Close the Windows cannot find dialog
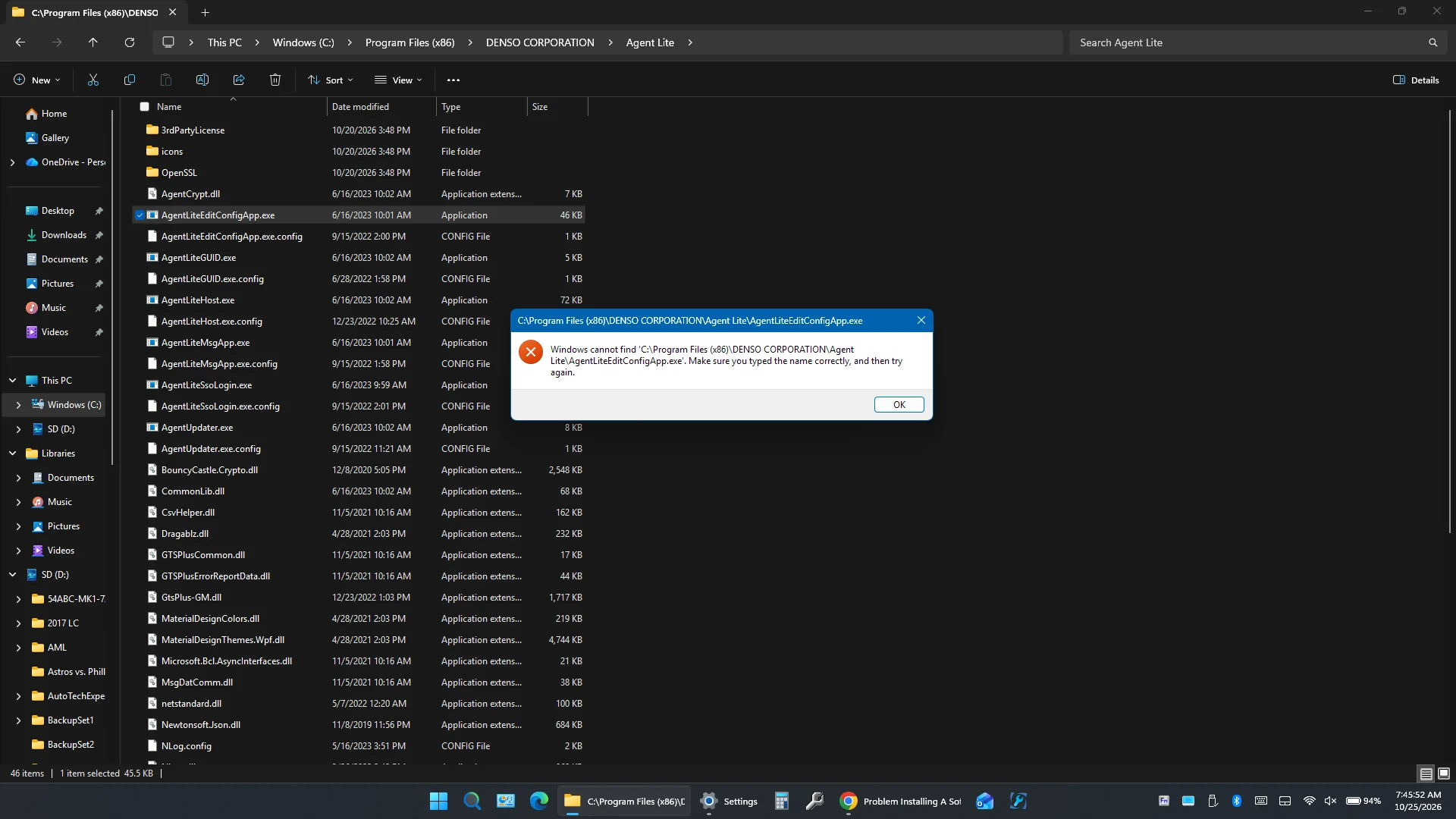 click(921, 321)
